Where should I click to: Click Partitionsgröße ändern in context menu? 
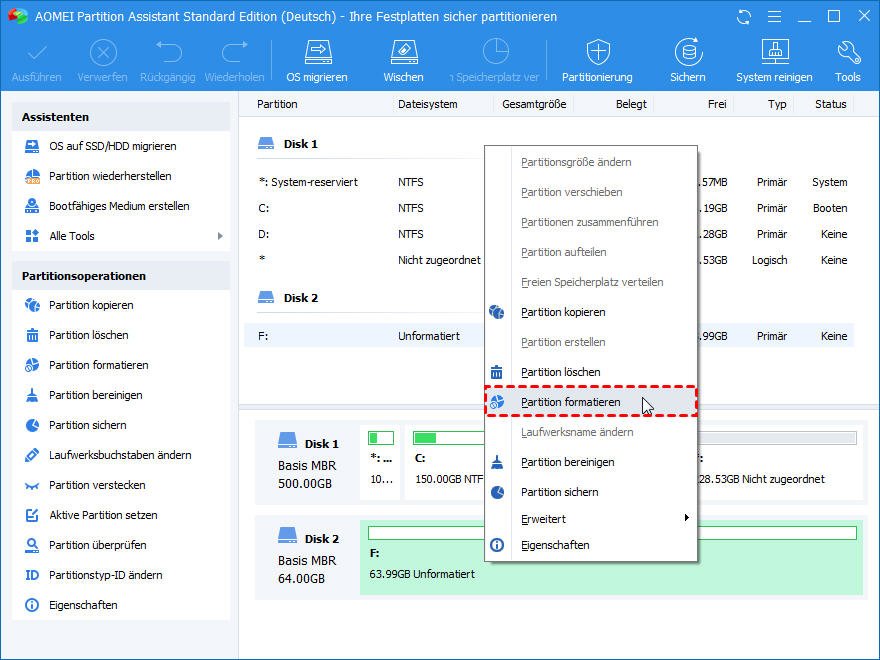[591, 162]
